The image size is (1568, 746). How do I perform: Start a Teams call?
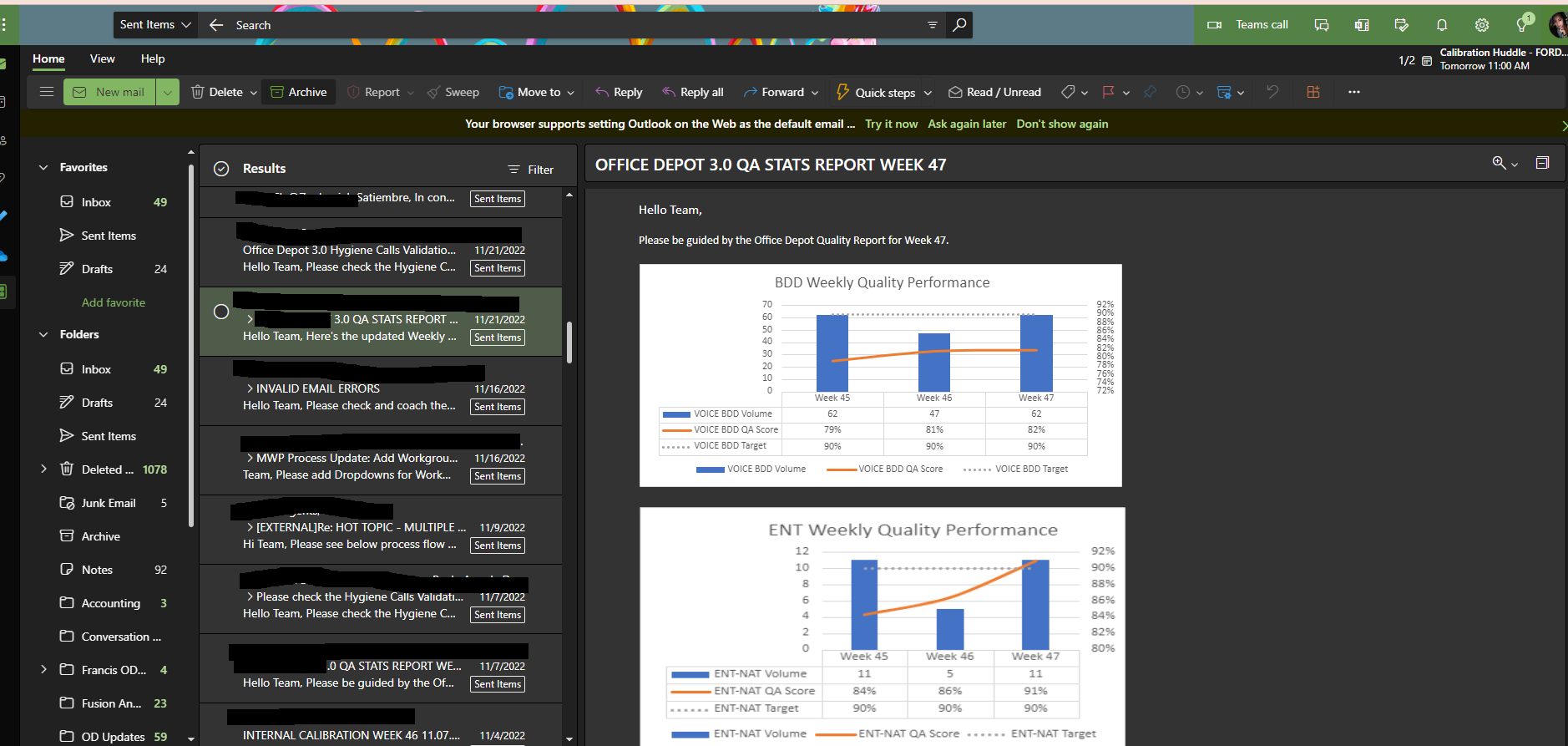pos(1248,25)
